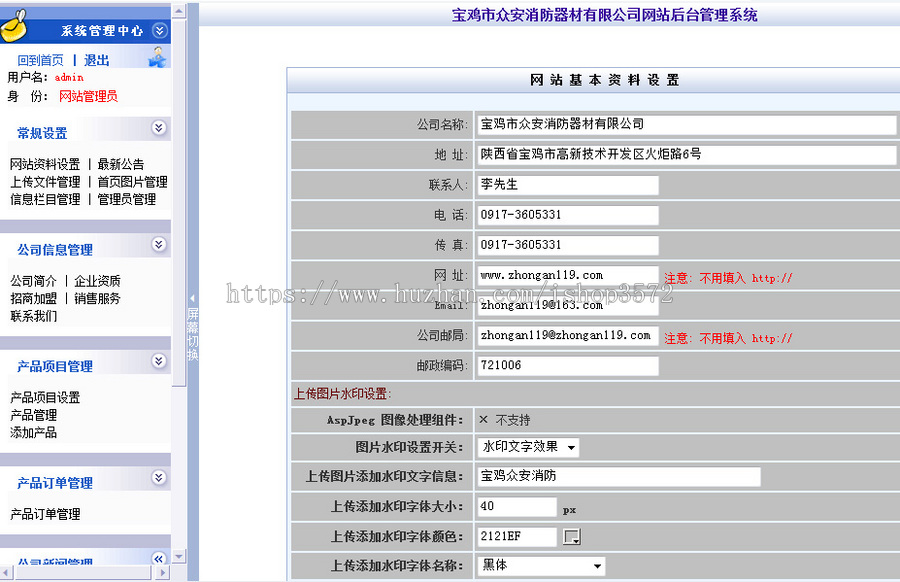Click the double-chevron icon on 公司新闻管理 bar
Viewport: 900px width, 582px height.
[158, 560]
